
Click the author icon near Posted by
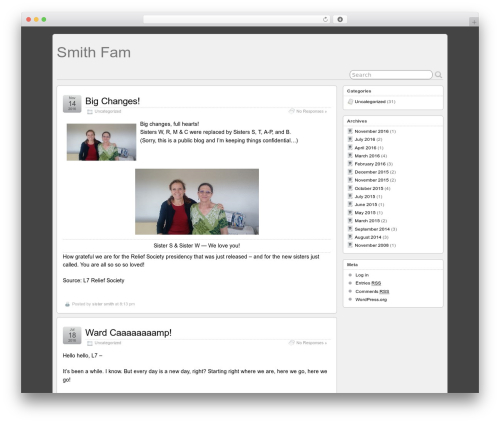(x=67, y=304)
